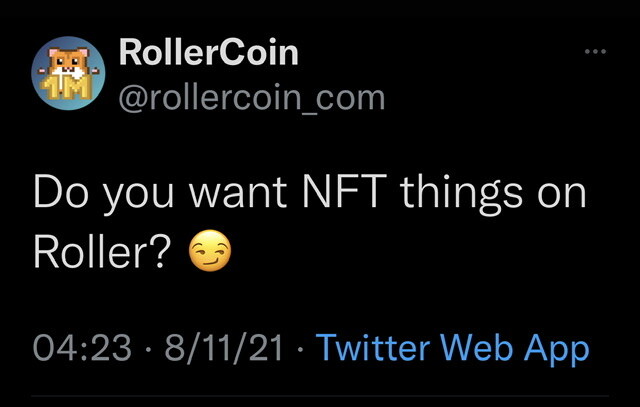Image resolution: width=640 pixels, height=407 pixels.
Task: Click the RollerCoin hamster profile avatar
Action: pos(69,73)
